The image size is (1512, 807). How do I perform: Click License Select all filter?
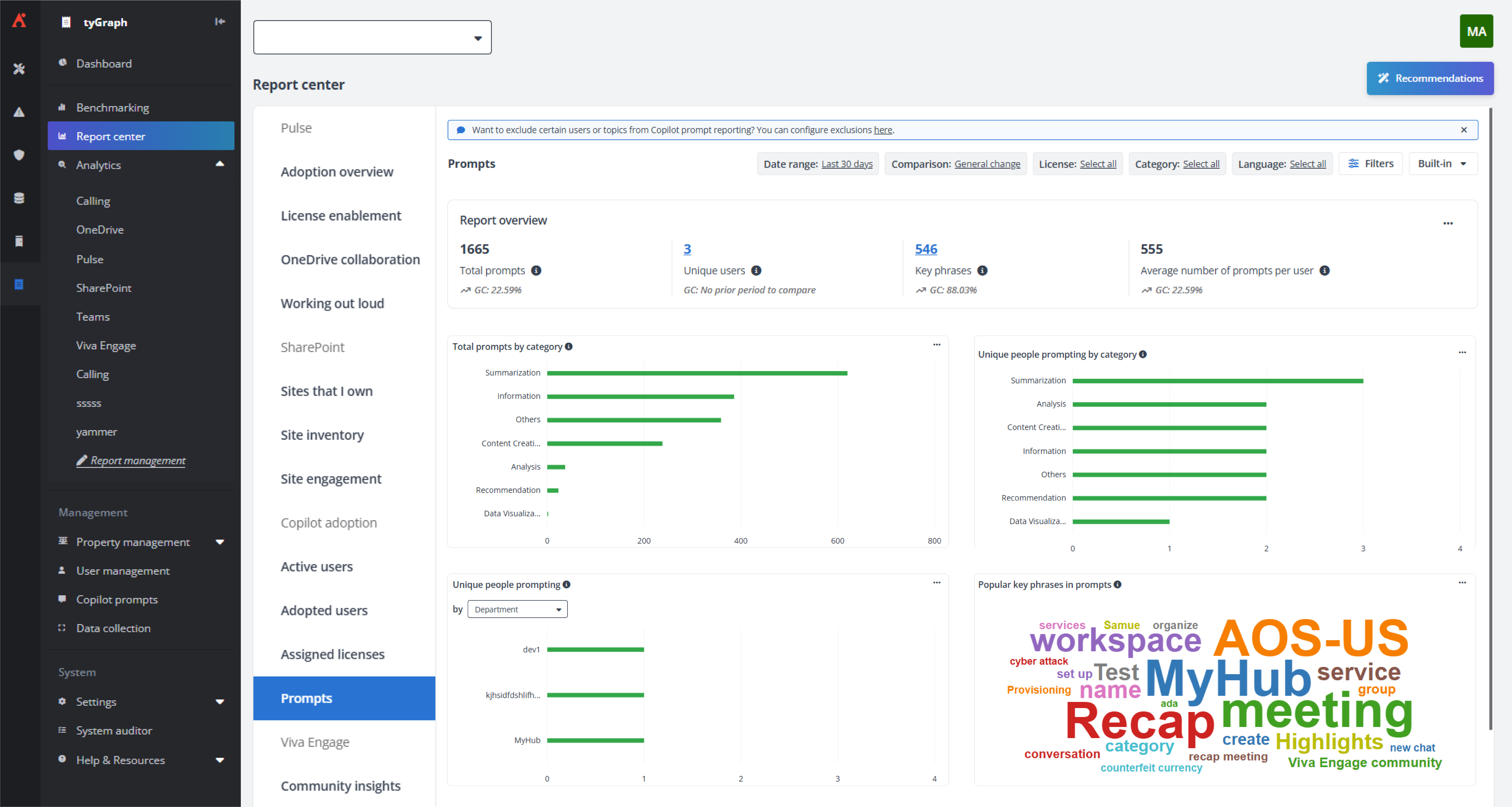pos(1098,164)
